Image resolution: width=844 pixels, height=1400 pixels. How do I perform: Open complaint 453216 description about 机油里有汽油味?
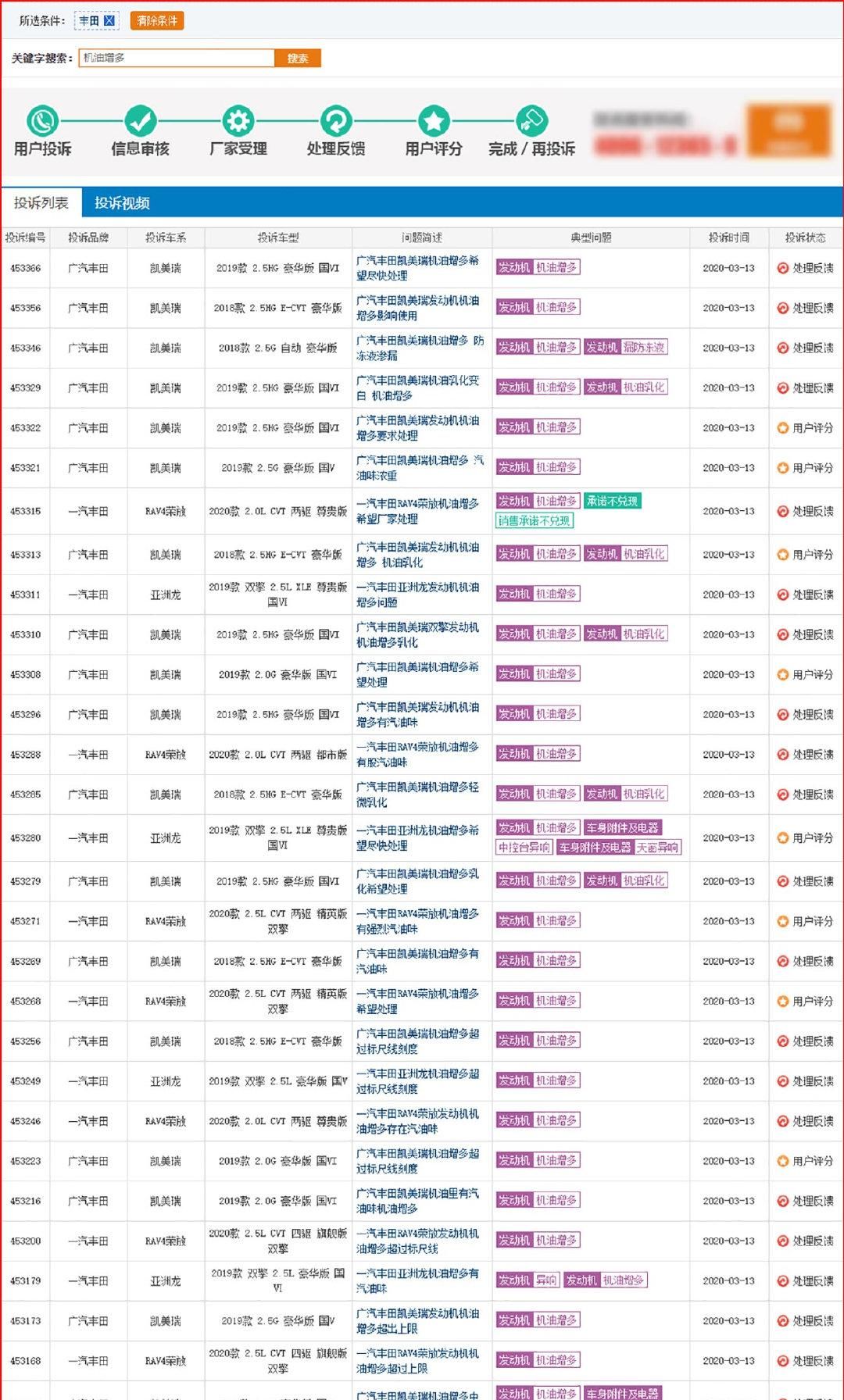(x=418, y=1201)
